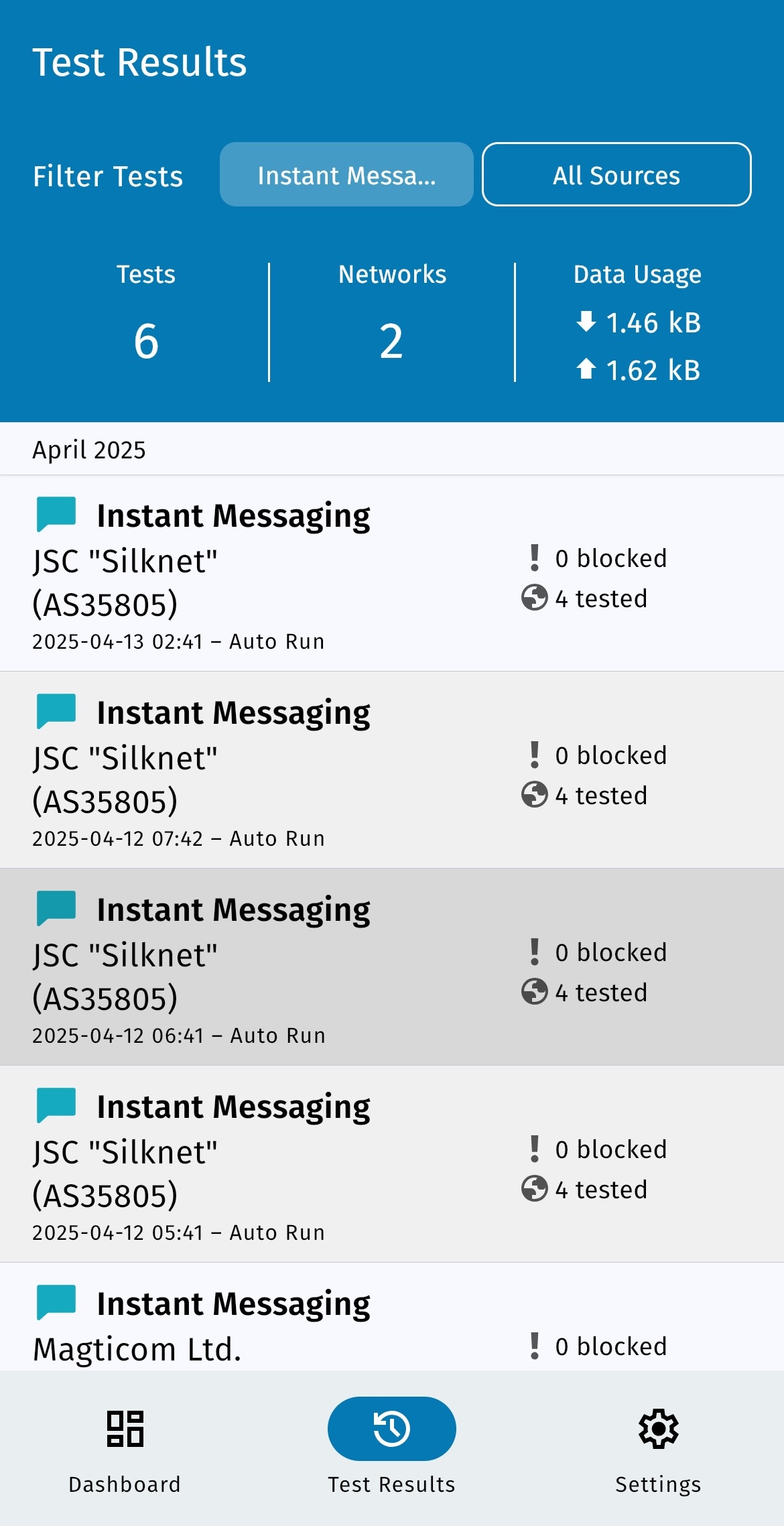Tap globe icon beside 4 tested at 02:41
784x1526 pixels.
click(x=534, y=598)
